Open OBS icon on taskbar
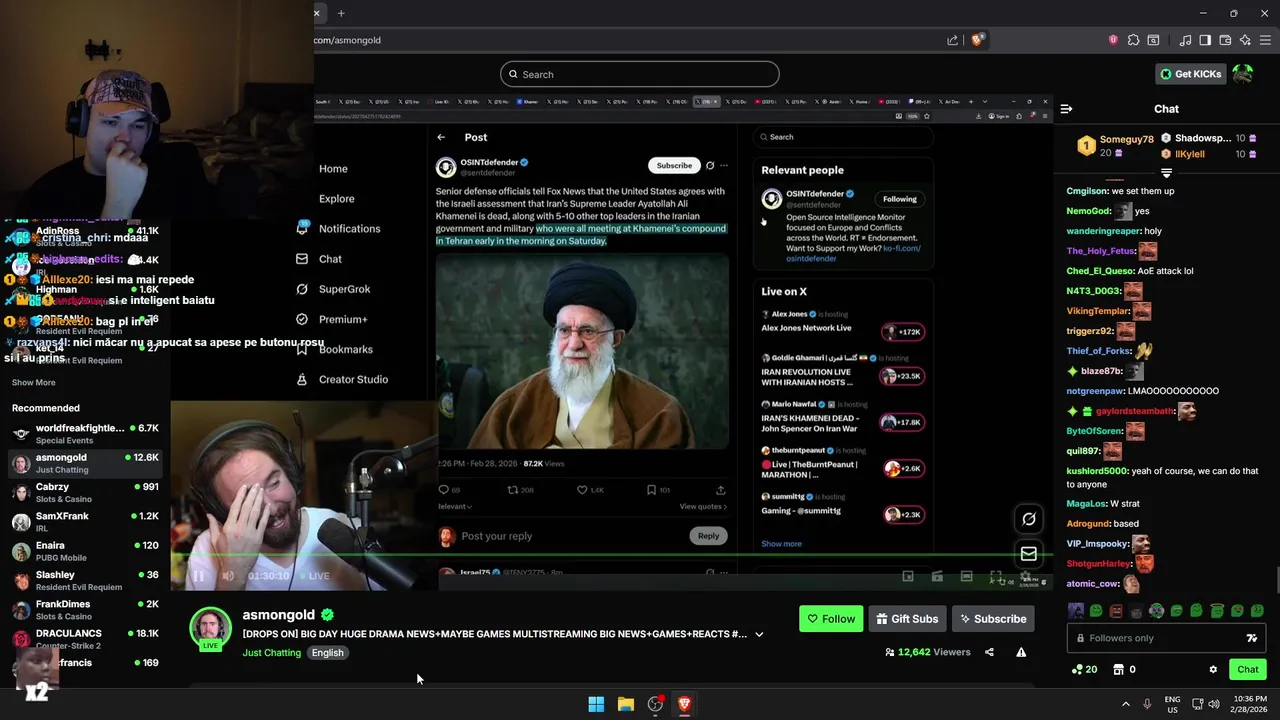This screenshot has height=720, width=1280. click(x=655, y=704)
